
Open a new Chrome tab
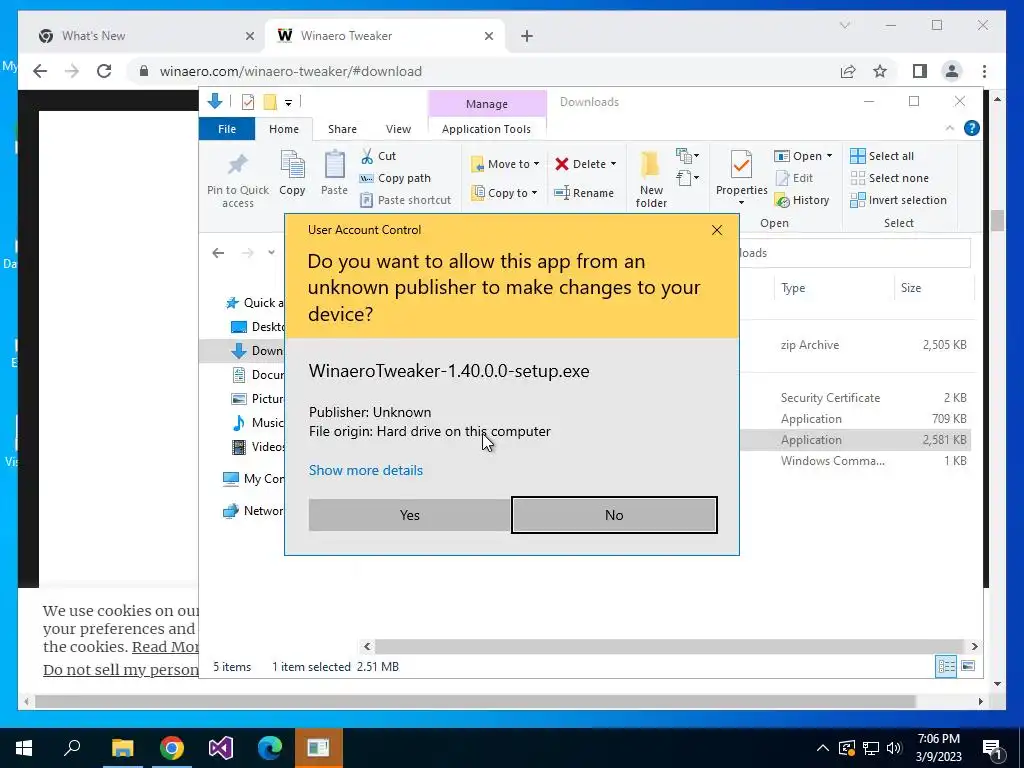pos(526,36)
